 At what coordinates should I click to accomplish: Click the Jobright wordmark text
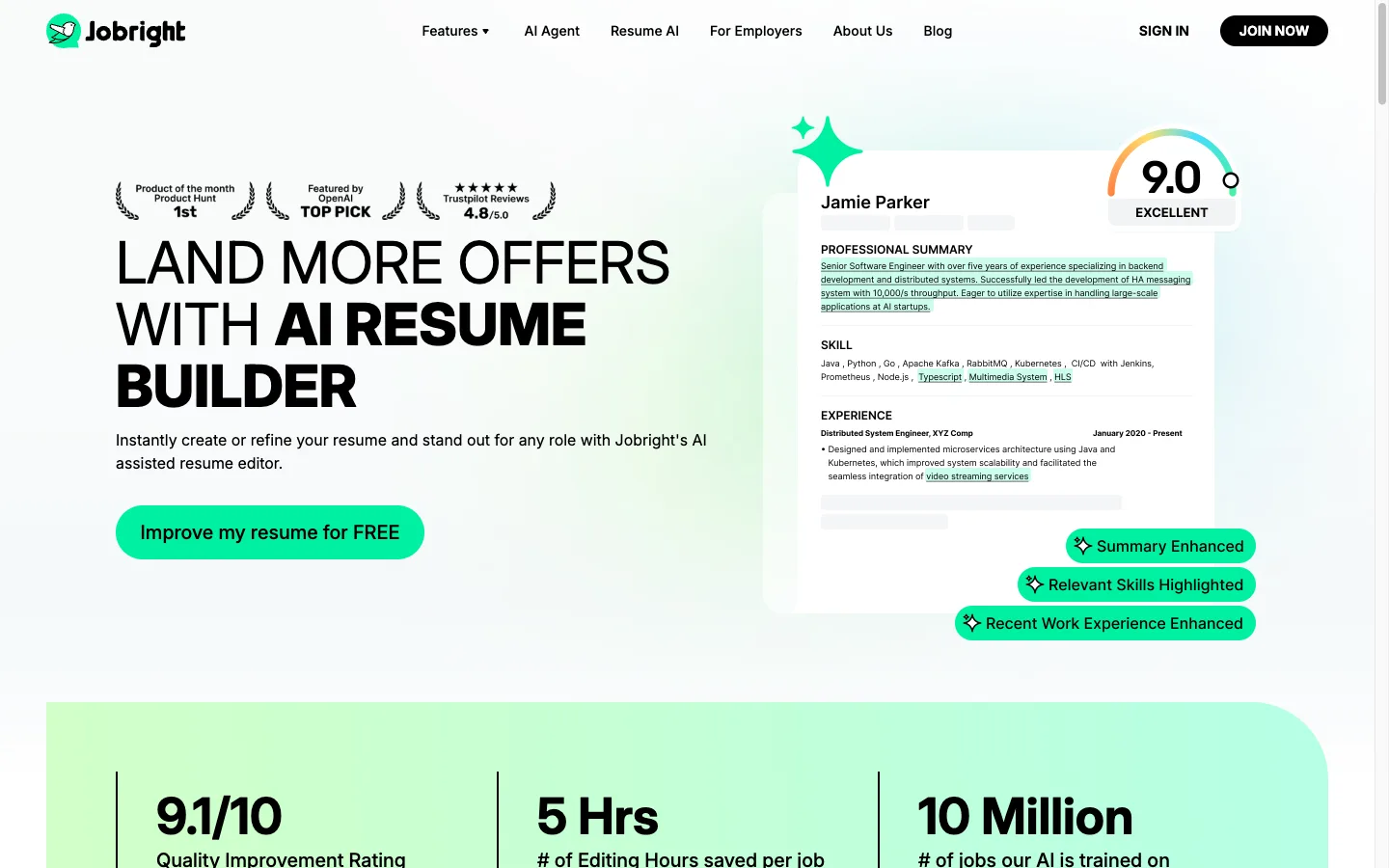coord(135,32)
